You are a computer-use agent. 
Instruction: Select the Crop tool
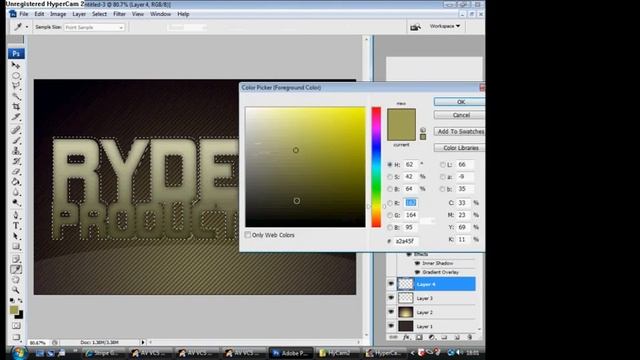pyautogui.click(x=16, y=107)
